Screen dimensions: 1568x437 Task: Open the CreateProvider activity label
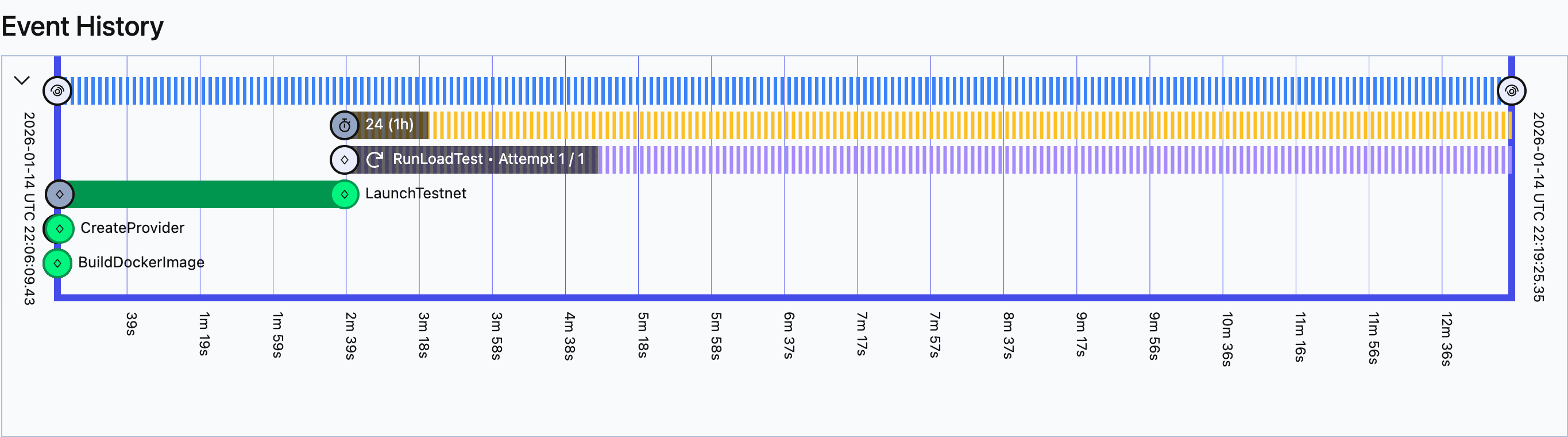click(132, 228)
